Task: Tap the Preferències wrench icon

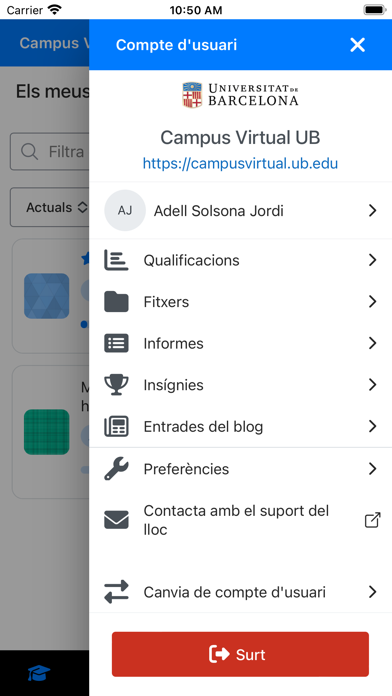Action: 116,469
